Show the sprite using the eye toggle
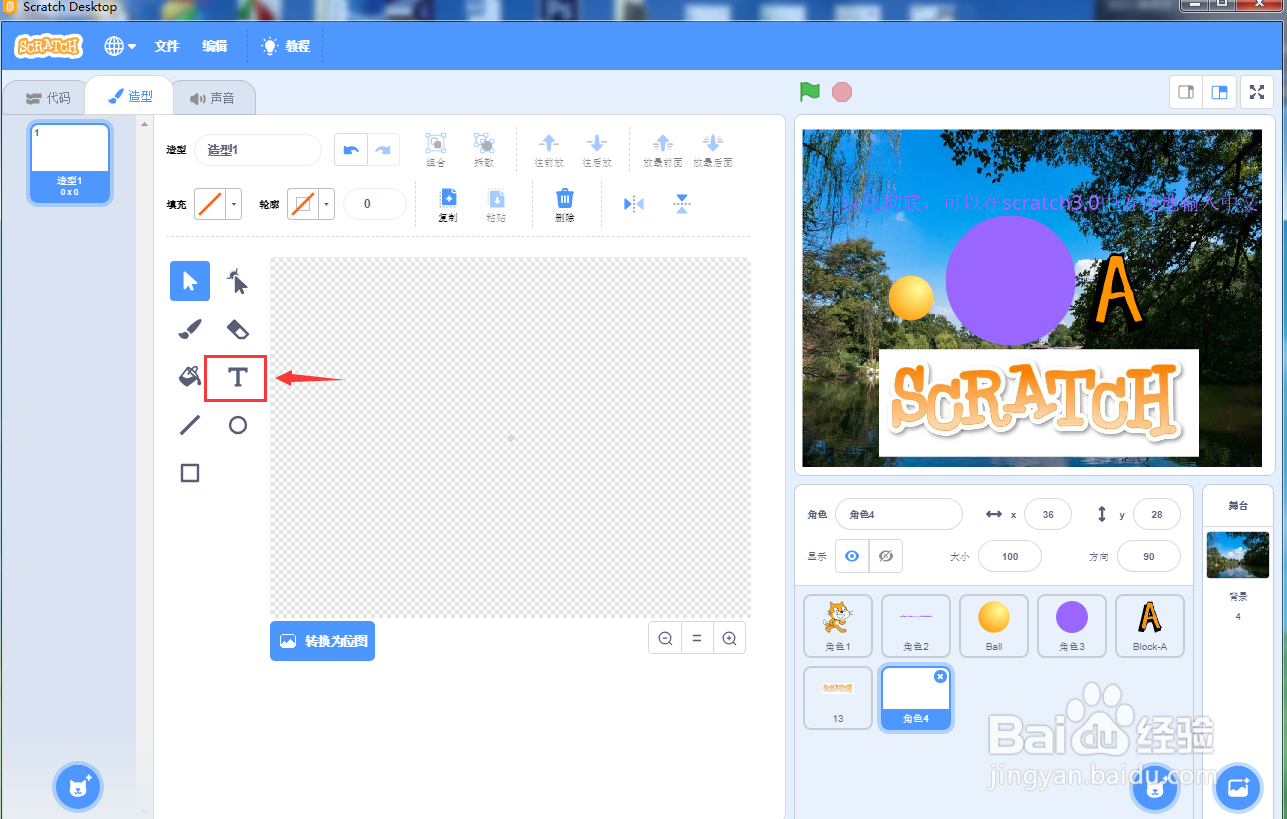The width and height of the screenshot is (1287, 819). coord(852,556)
